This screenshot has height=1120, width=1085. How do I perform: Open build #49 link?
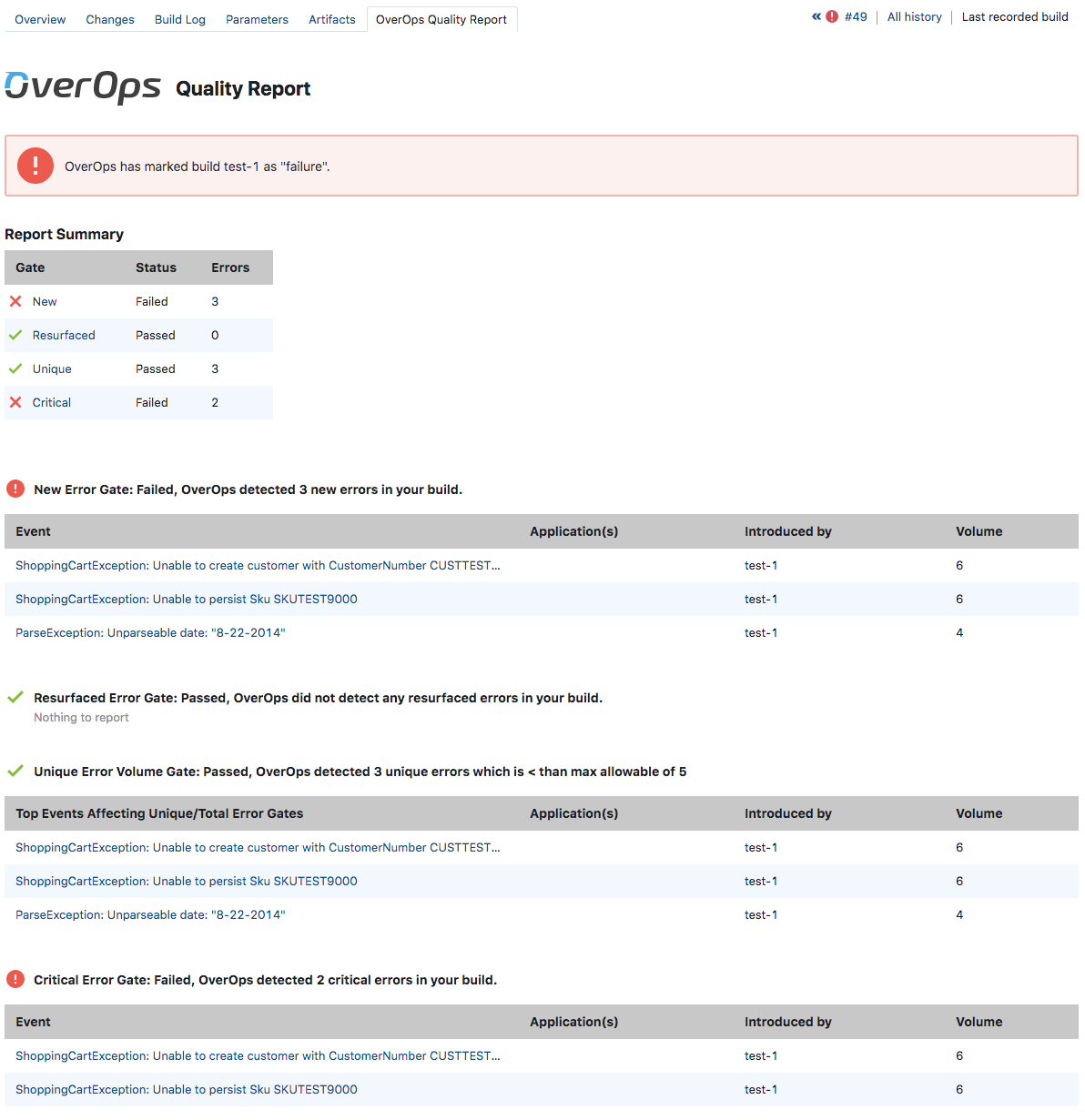coord(856,16)
